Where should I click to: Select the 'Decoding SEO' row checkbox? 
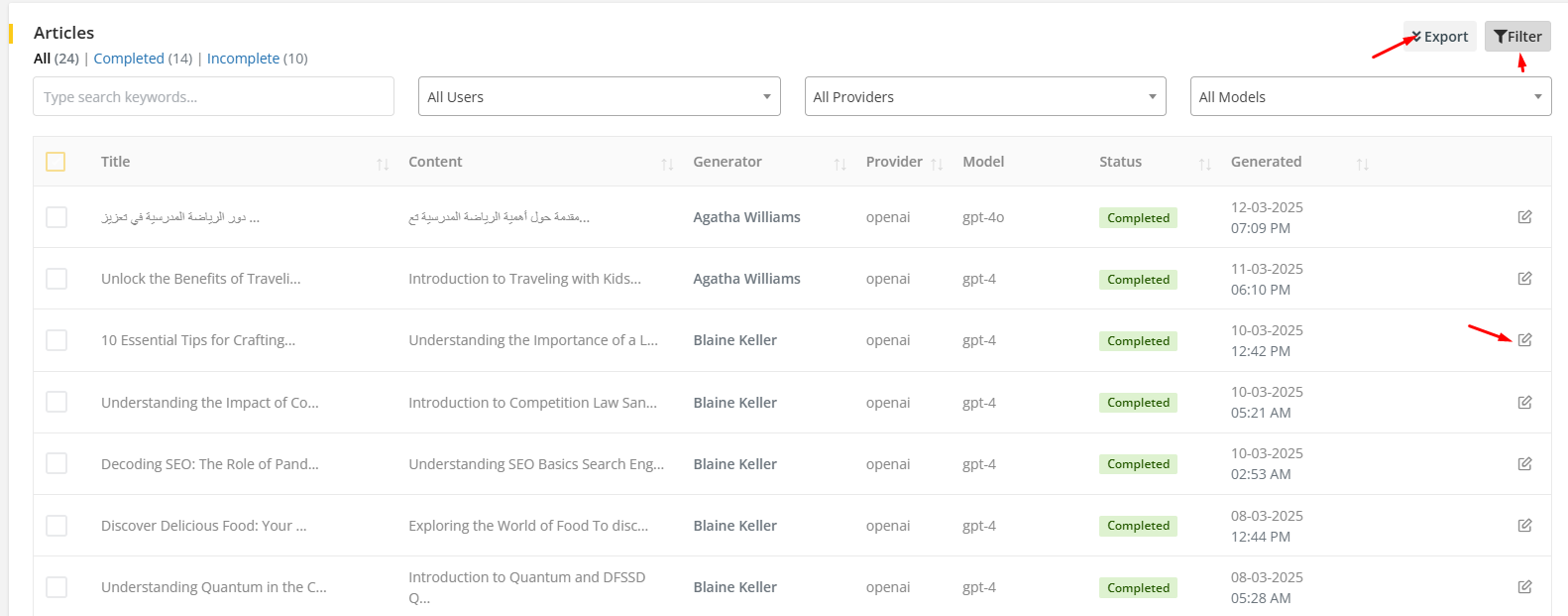coord(56,464)
